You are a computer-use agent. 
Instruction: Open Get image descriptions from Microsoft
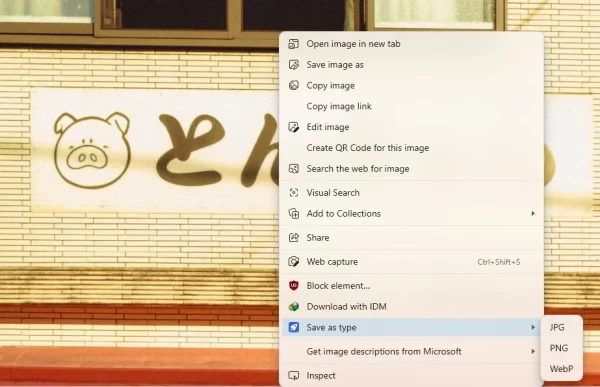[x=411, y=351]
